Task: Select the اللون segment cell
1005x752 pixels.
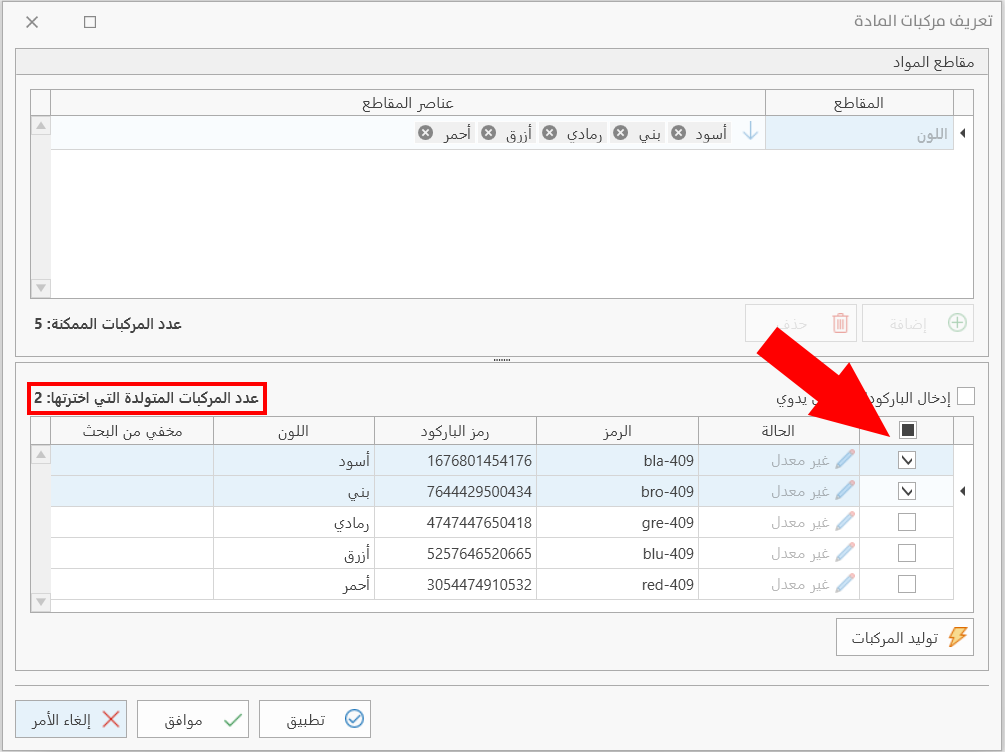Action: click(860, 133)
